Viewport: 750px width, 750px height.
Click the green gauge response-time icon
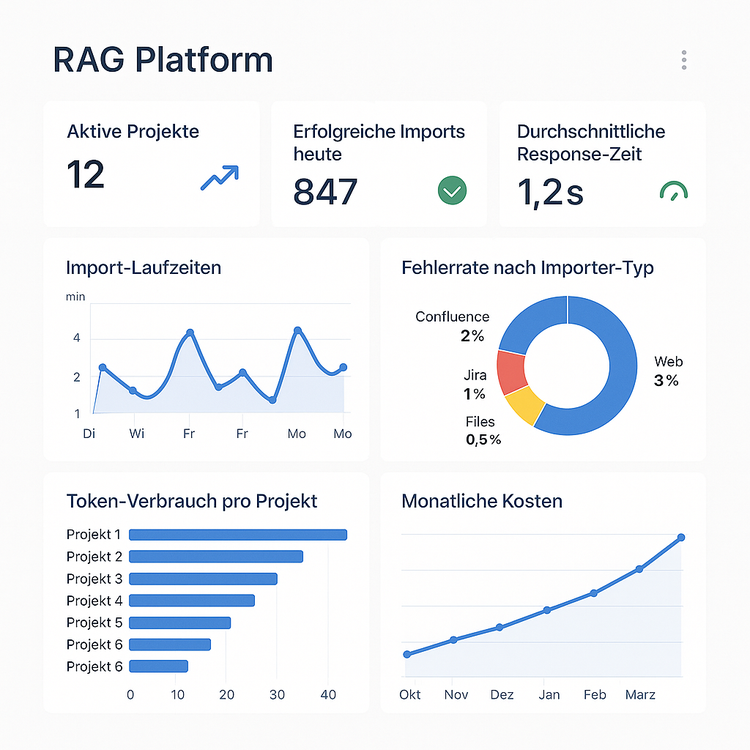click(x=674, y=190)
